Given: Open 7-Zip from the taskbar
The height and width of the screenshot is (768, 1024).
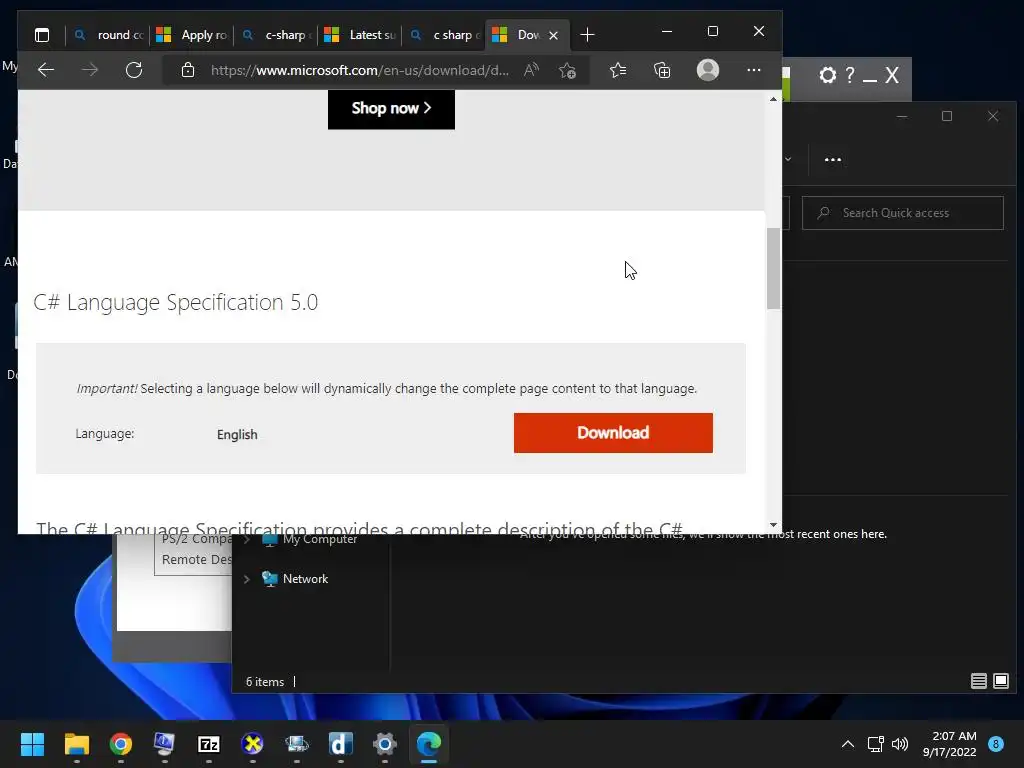Looking at the screenshot, I should pos(209,744).
